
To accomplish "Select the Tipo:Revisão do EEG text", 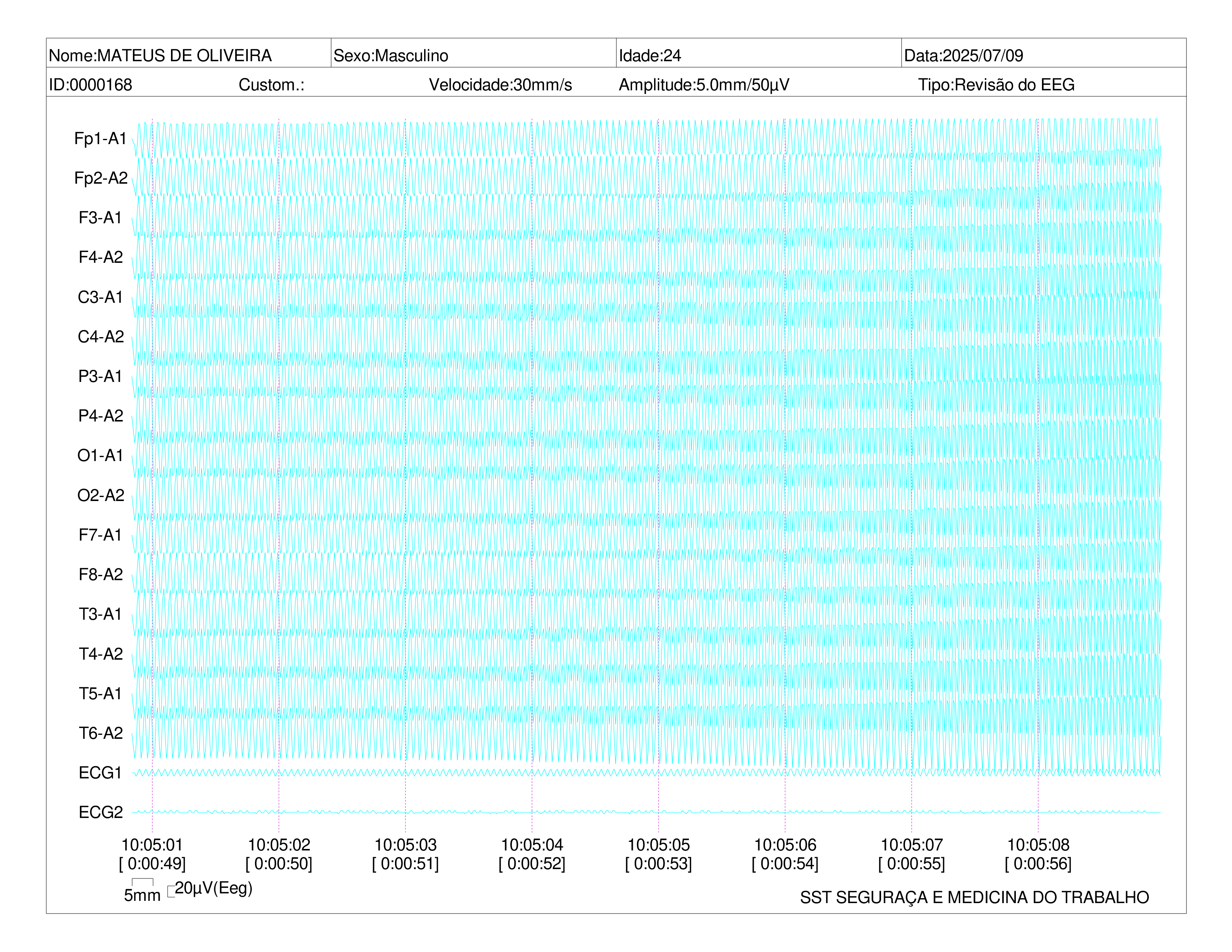I will point(996,85).
